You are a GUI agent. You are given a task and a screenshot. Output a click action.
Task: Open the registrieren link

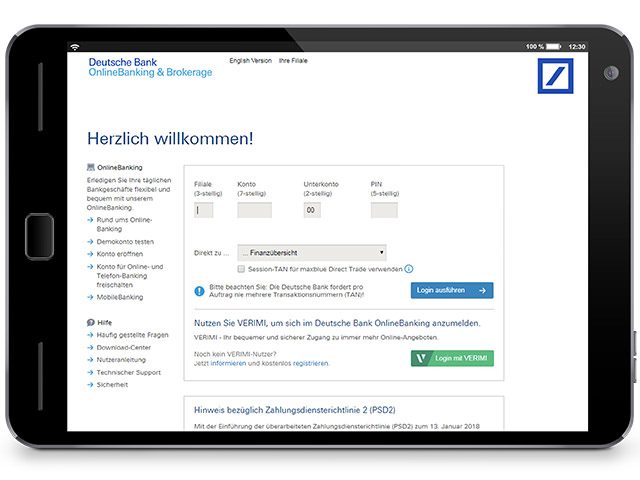tap(311, 363)
